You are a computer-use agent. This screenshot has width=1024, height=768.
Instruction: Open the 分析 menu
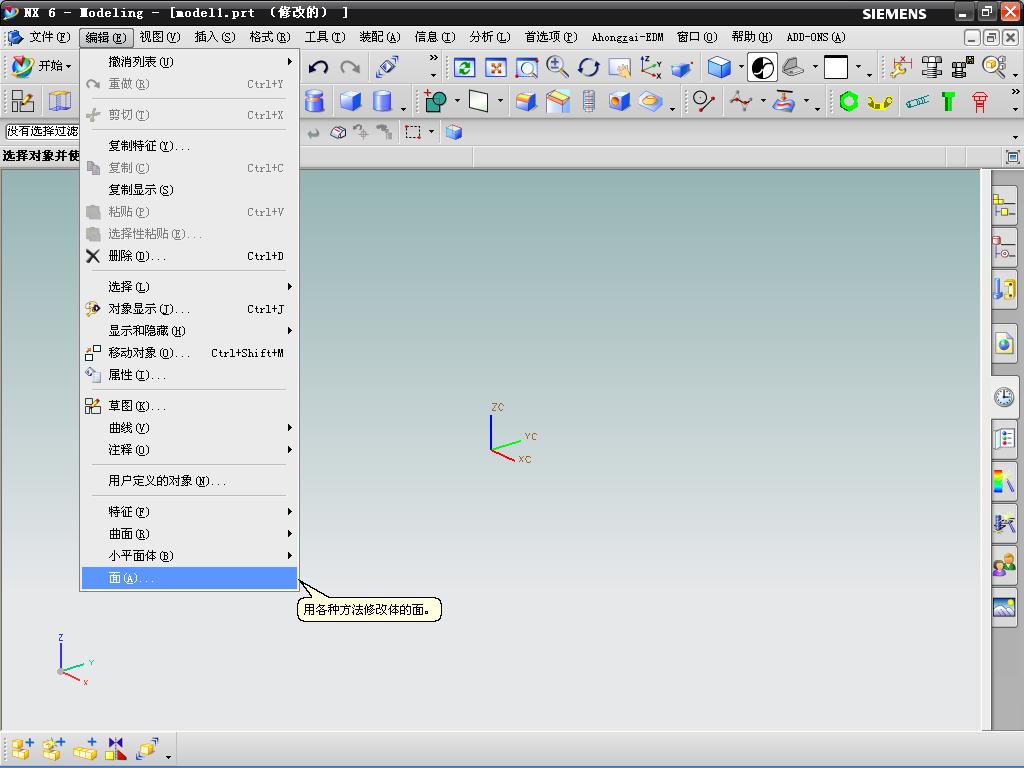[490, 37]
